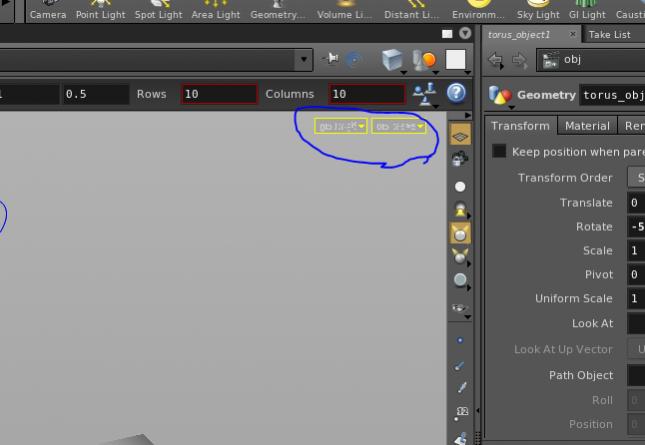This screenshot has height=445, width=645.
Task: Click the white square icon in viewer toolbar
Action: click(x=455, y=60)
